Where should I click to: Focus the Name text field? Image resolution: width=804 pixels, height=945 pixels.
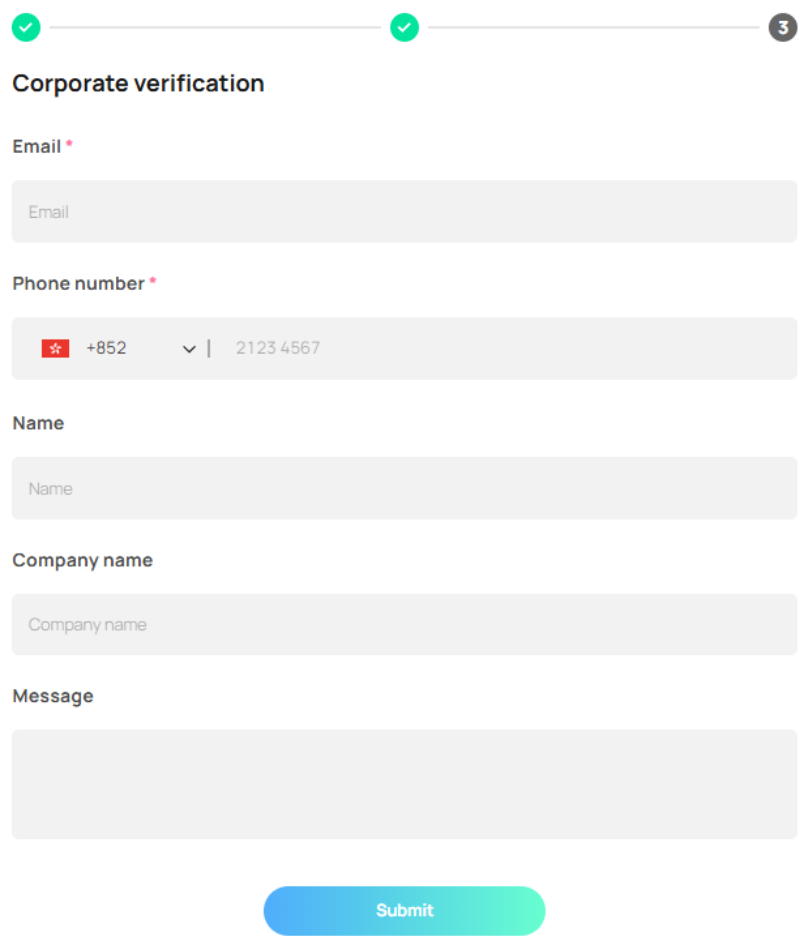[x=404, y=488]
